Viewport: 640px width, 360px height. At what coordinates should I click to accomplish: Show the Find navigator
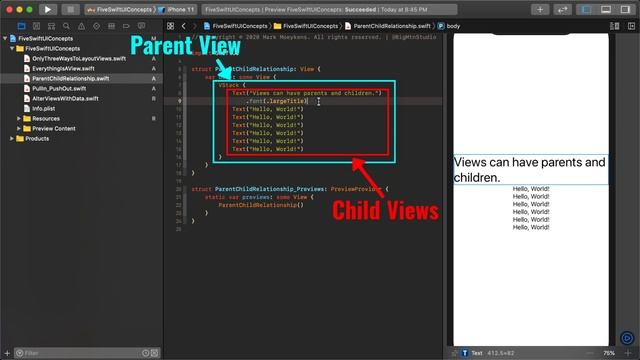pyautogui.click(x=66, y=26)
